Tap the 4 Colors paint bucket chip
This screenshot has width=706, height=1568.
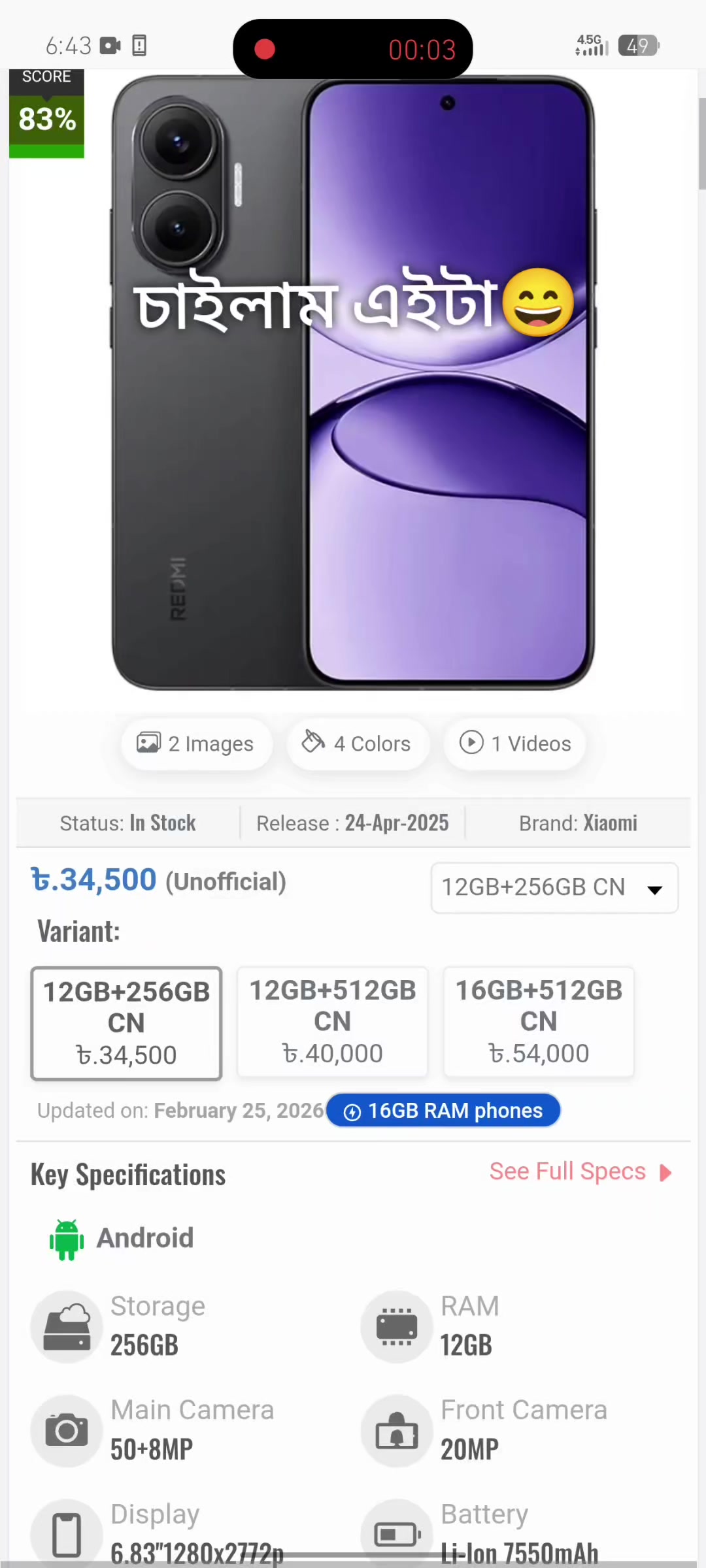coord(358,743)
